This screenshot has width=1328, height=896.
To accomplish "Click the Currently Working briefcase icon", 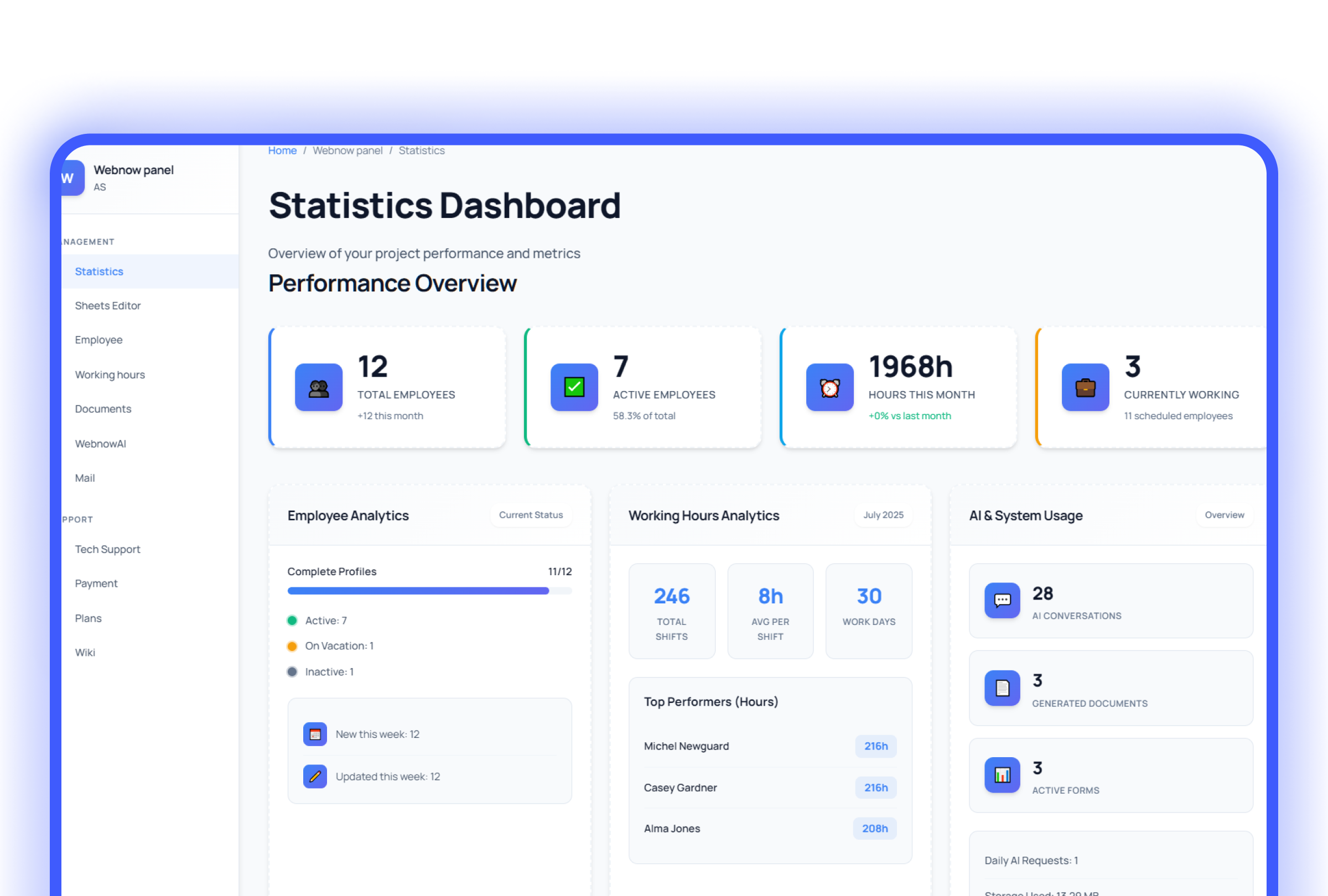I will pos(1085,387).
